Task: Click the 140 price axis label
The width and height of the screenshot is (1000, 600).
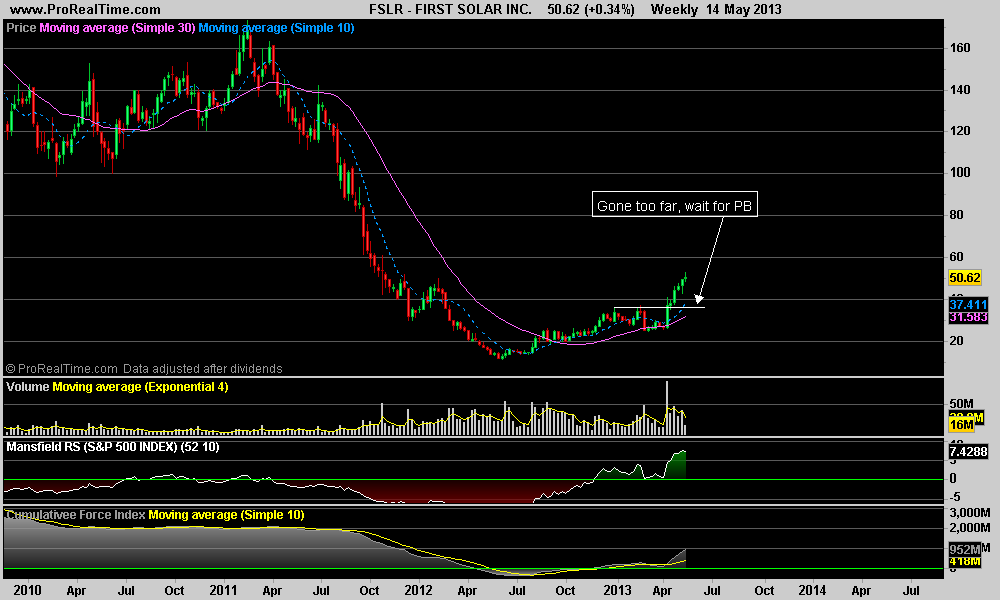Action: click(x=960, y=90)
